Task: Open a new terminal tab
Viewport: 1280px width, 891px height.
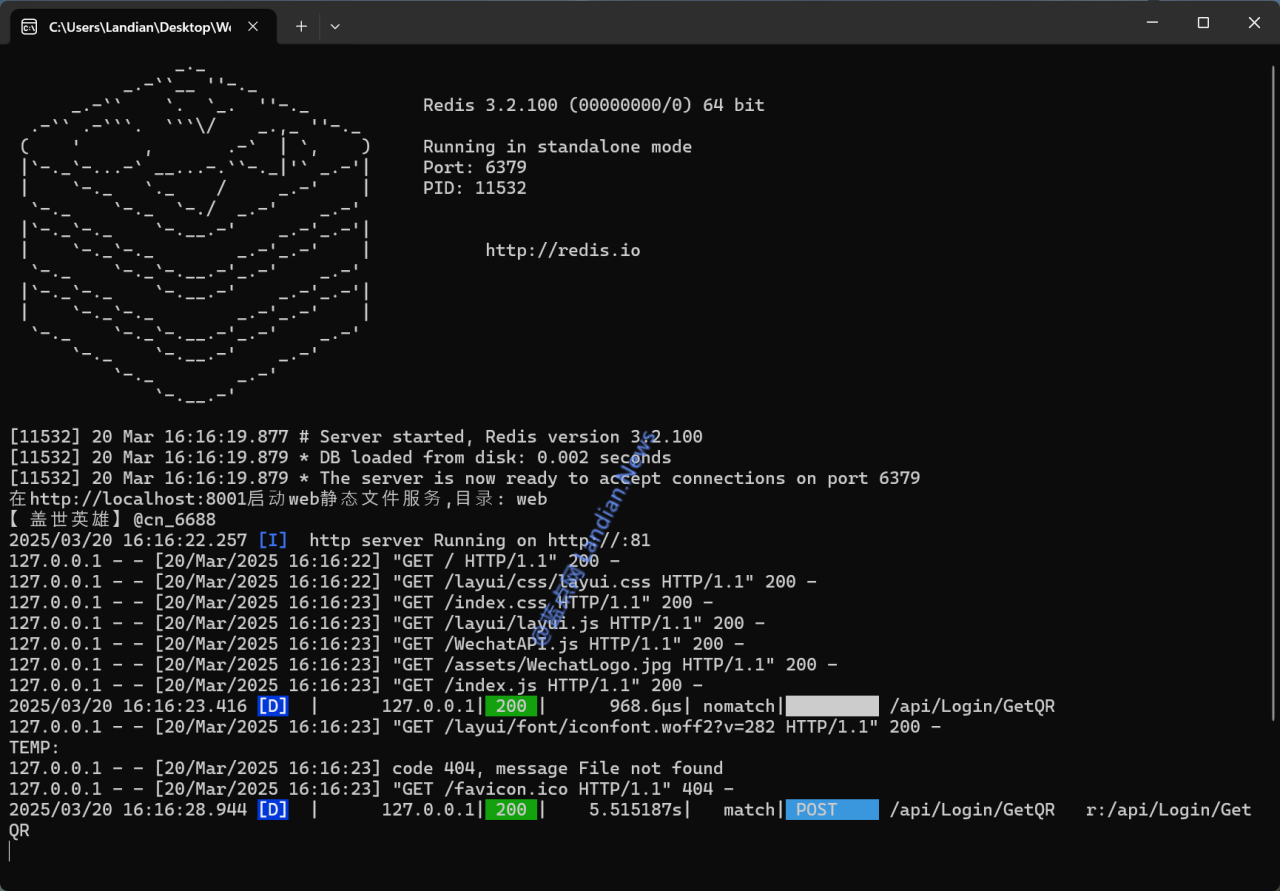Action: click(301, 27)
